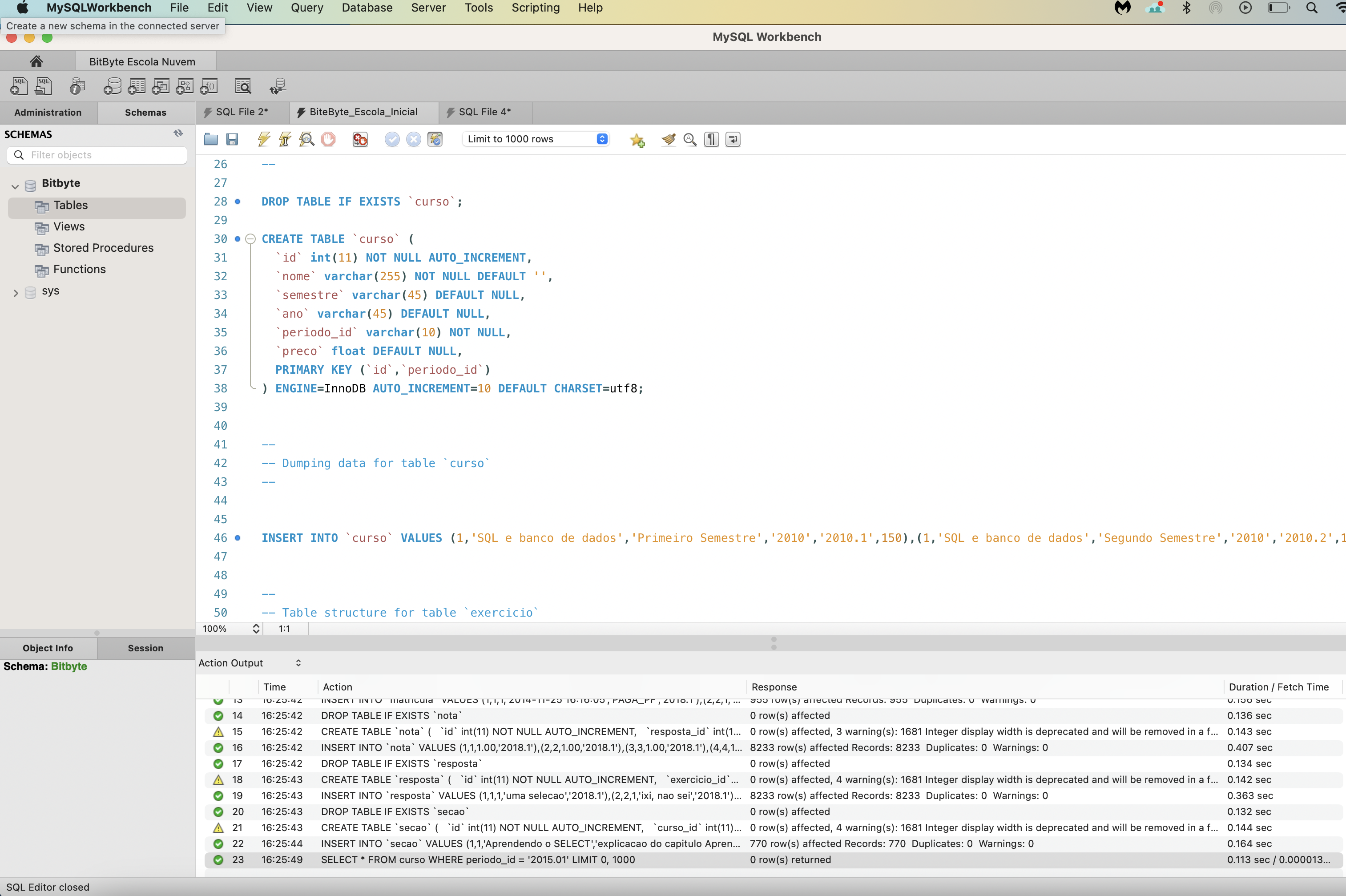Open the Tools menu
The width and height of the screenshot is (1346, 896).
479,8
